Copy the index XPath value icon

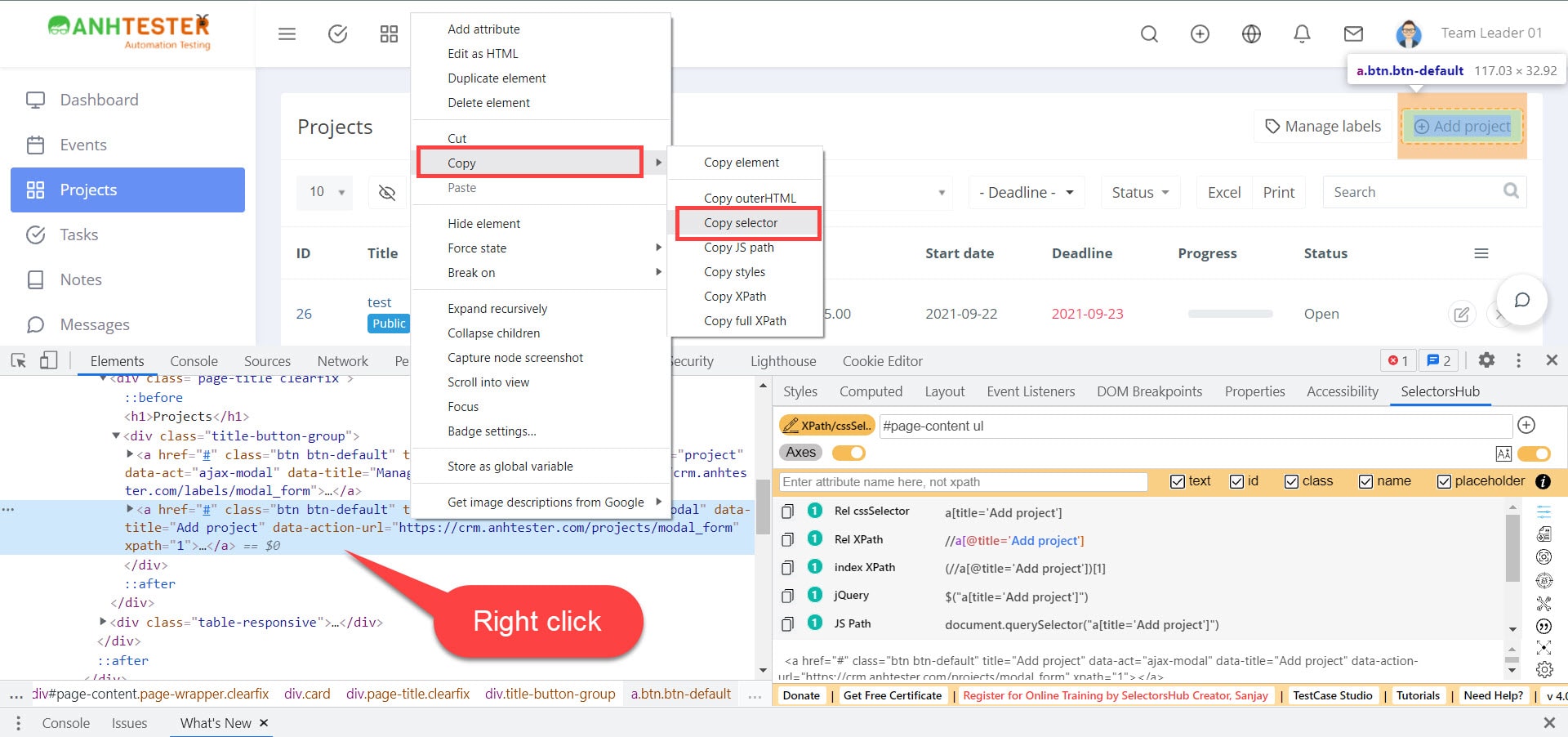coord(787,568)
